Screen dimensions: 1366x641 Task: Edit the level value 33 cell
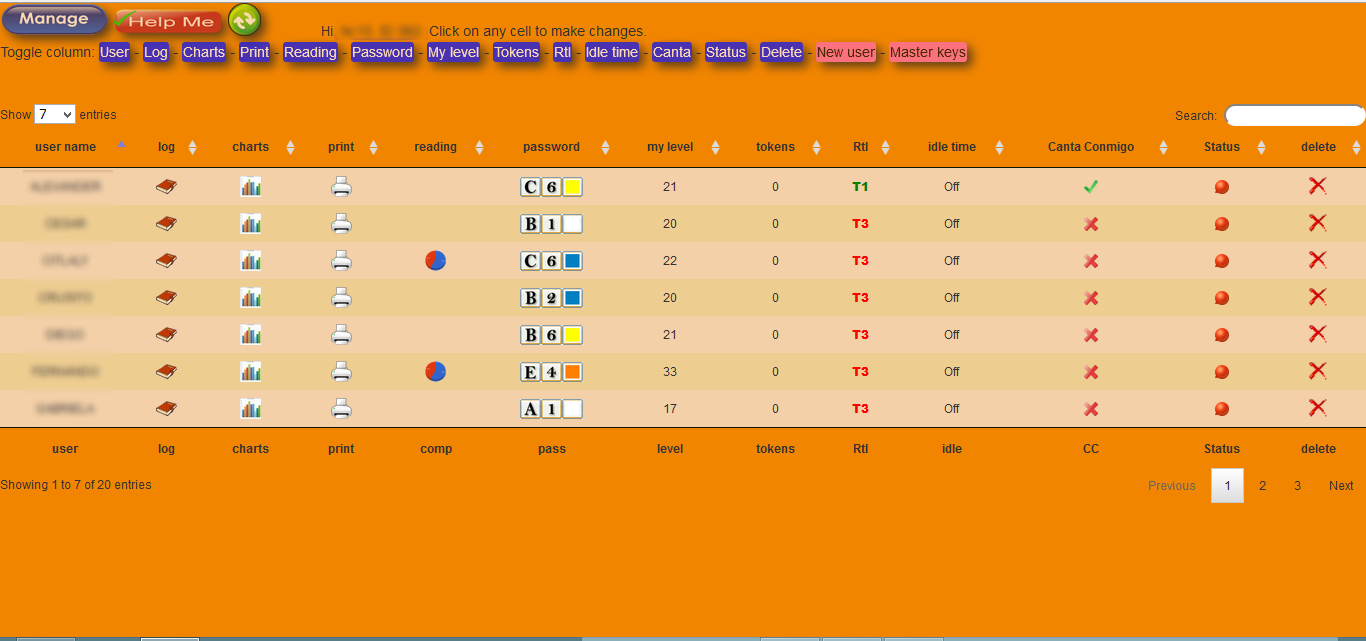pyautogui.click(x=670, y=371)
